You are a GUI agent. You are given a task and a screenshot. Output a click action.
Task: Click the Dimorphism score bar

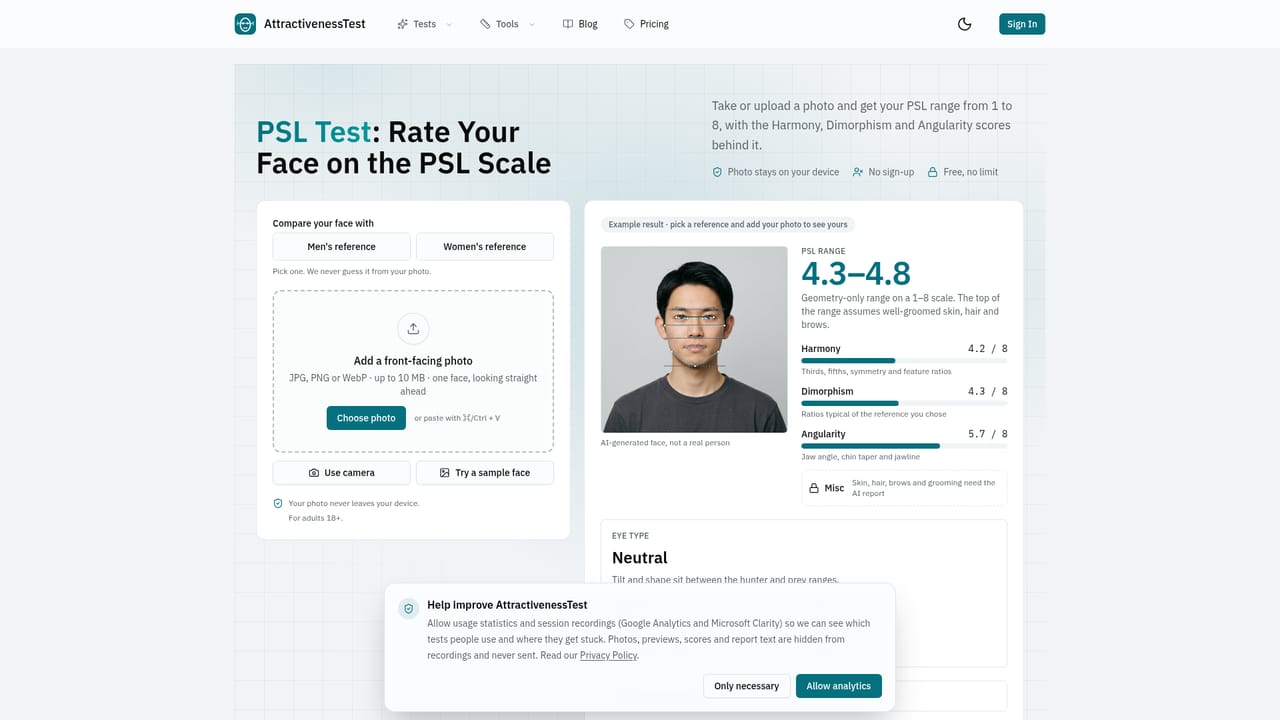tap(904, 403)
